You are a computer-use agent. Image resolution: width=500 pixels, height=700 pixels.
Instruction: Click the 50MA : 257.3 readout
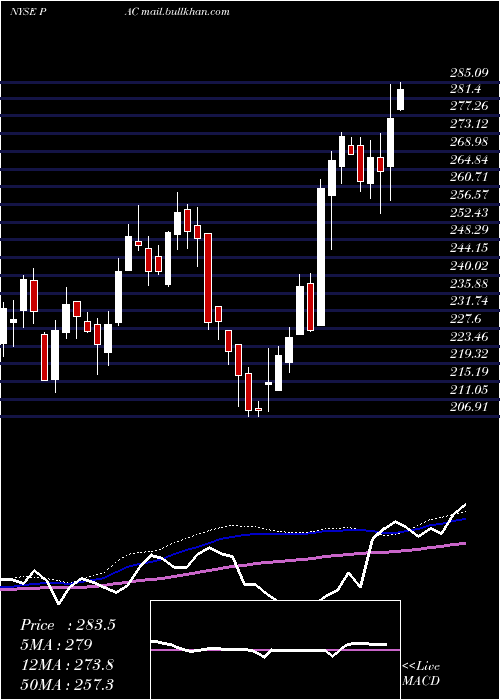[x=67, y=684]
